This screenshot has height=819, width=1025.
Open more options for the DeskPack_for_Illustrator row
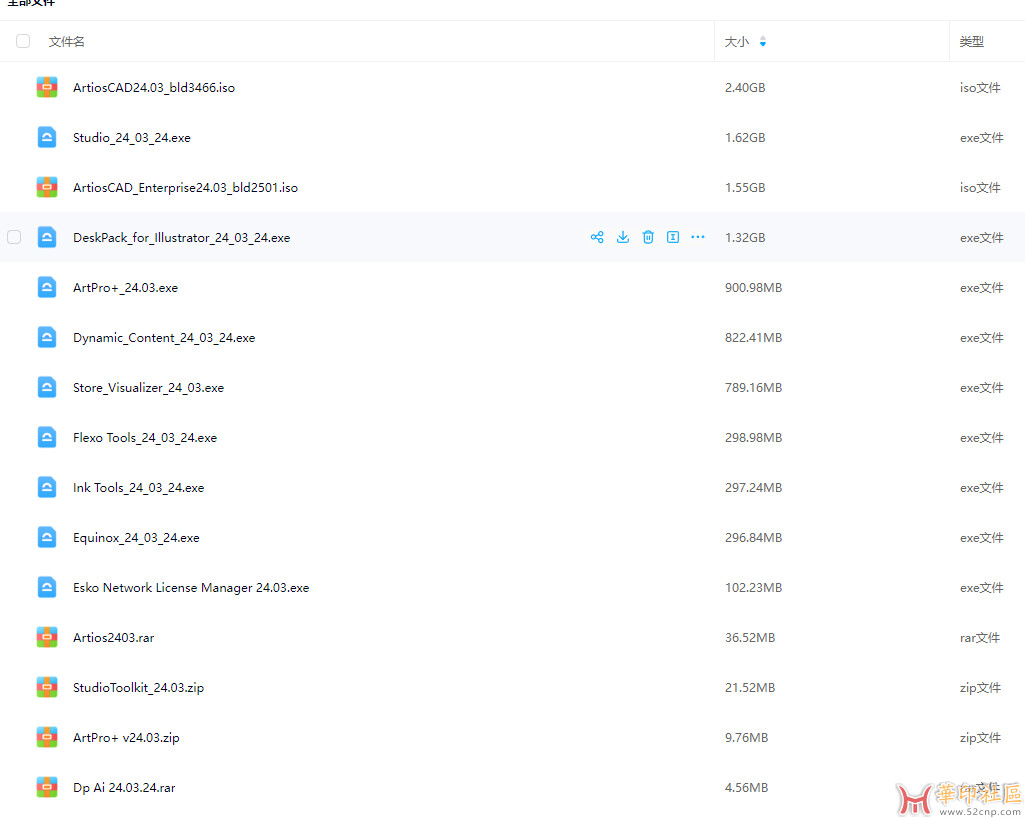[x=698, y=237]
